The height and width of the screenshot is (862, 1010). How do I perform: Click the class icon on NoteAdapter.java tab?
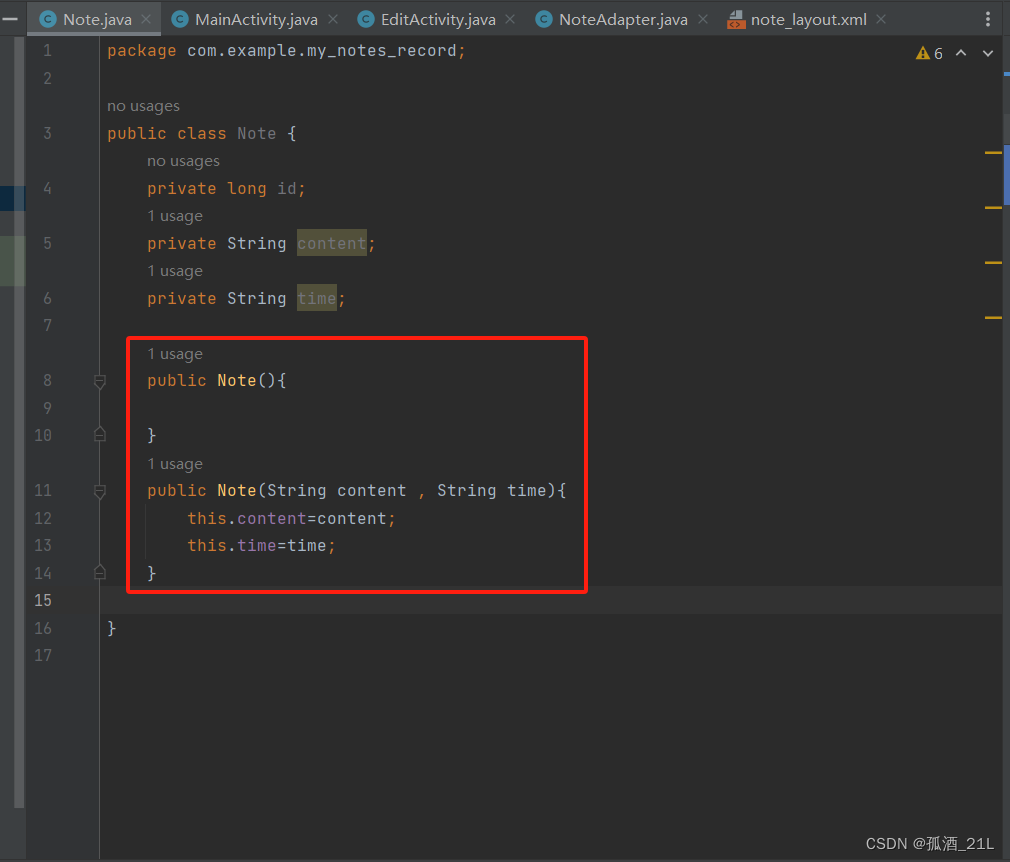coord(544,19)
